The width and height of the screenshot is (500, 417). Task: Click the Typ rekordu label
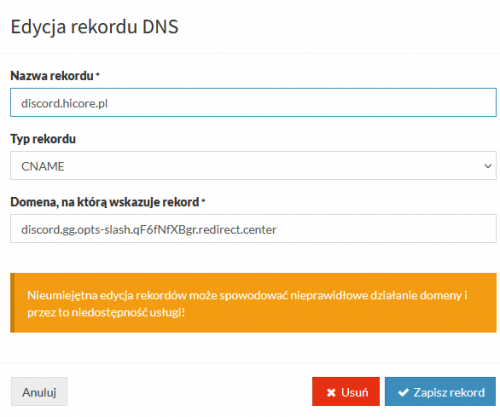43,139
